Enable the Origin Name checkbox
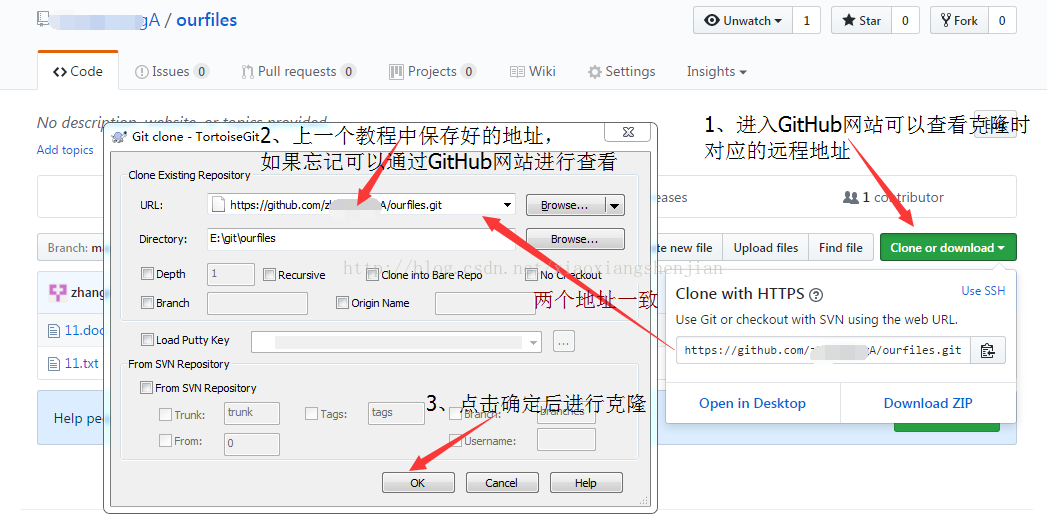The width and height of the screenshot is (1047, 514). pyautogui.click(x=342, y=303)
